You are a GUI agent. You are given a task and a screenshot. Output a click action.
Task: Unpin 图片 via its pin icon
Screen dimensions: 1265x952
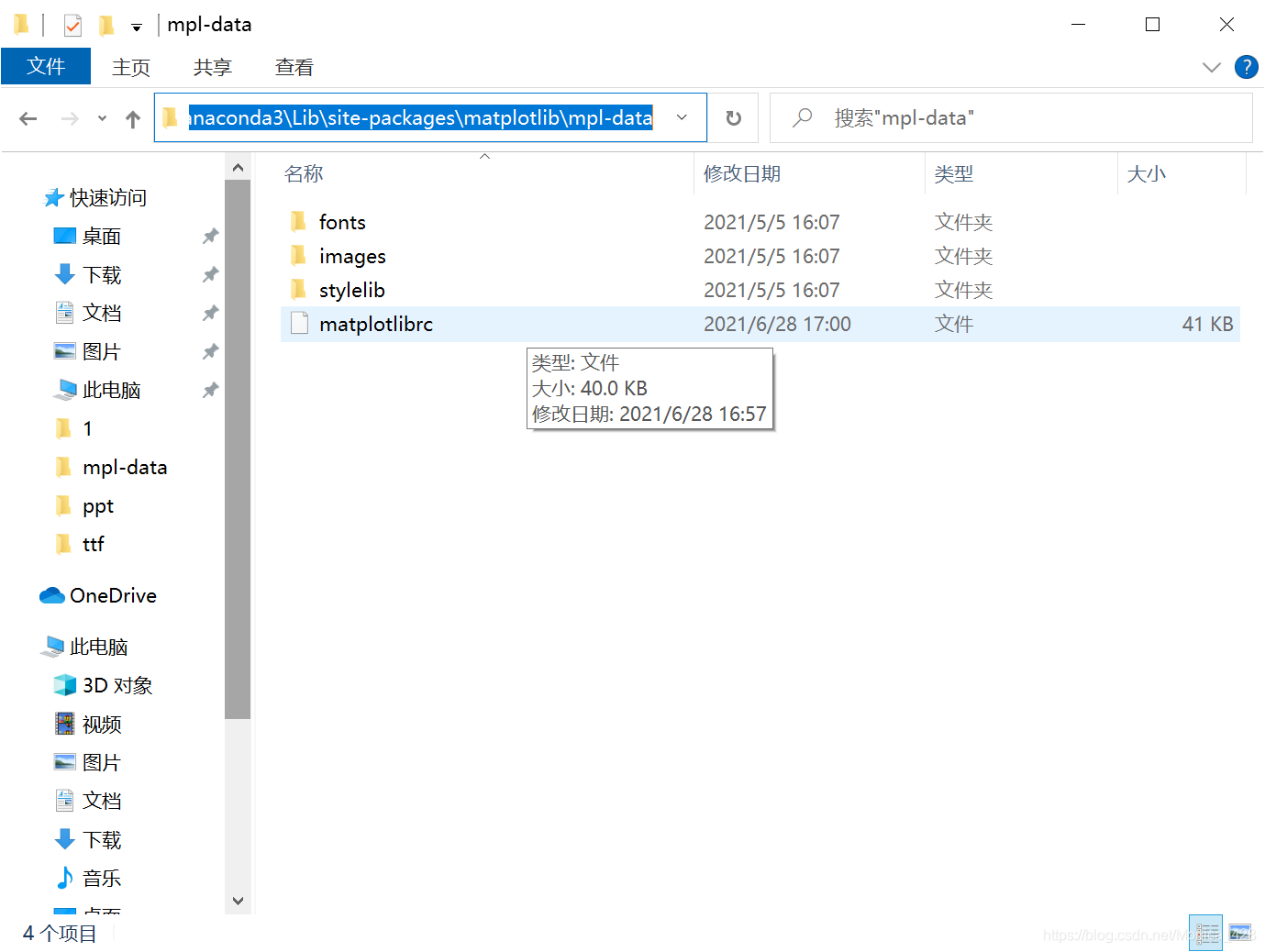tap(210, 352)
